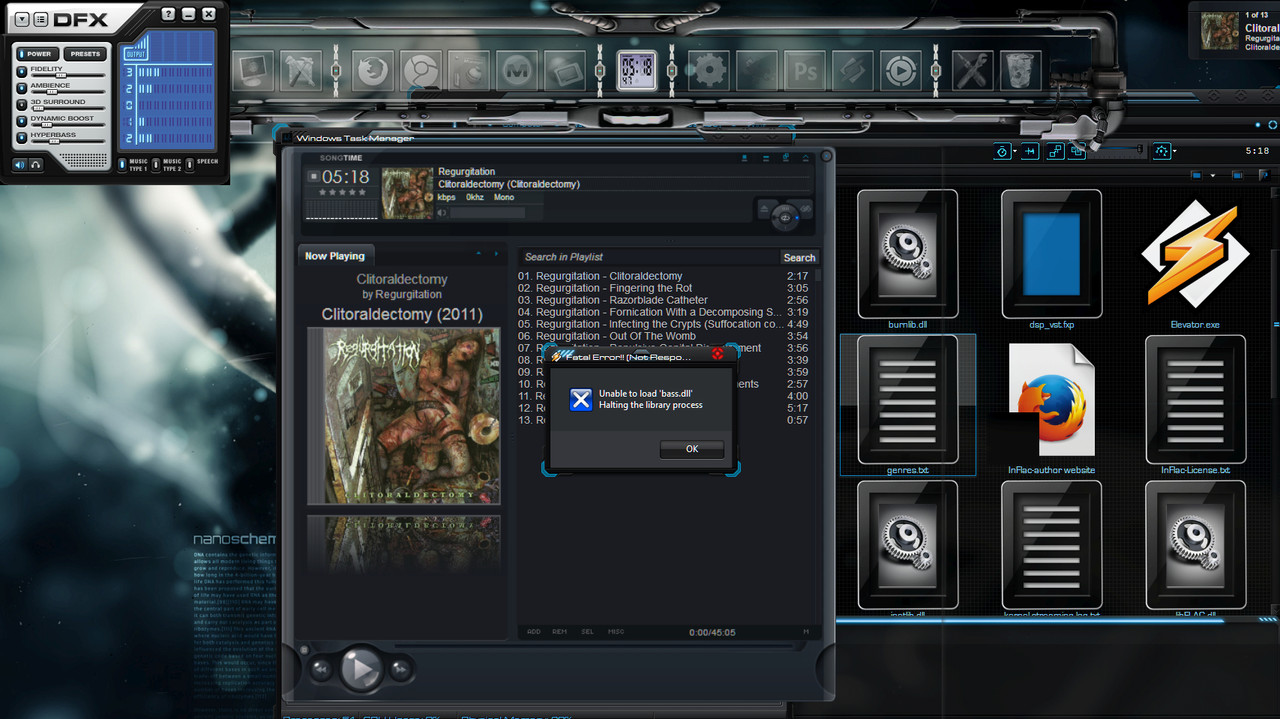Open the media player dock icon
The height and width of the screenshot is (719, 1280).
point(901,71)
